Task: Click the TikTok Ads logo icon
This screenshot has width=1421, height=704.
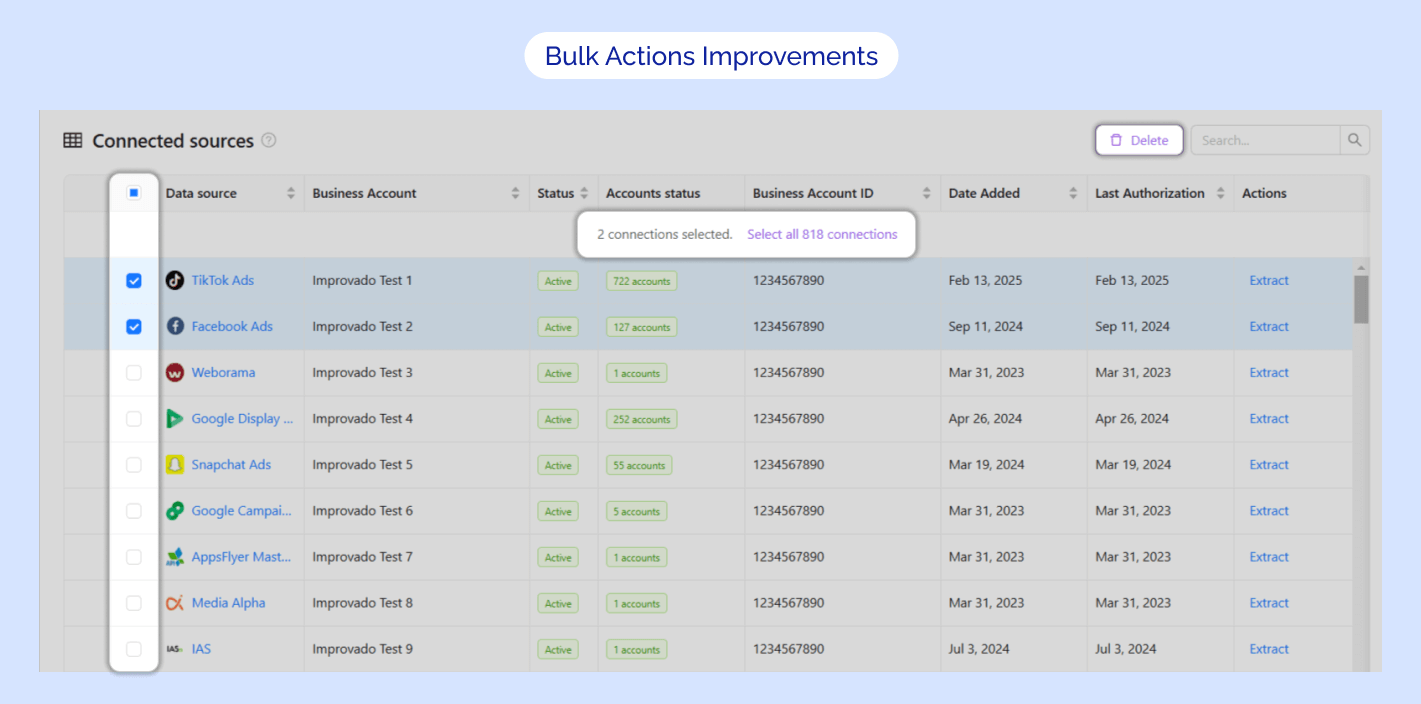Action: 175,281
